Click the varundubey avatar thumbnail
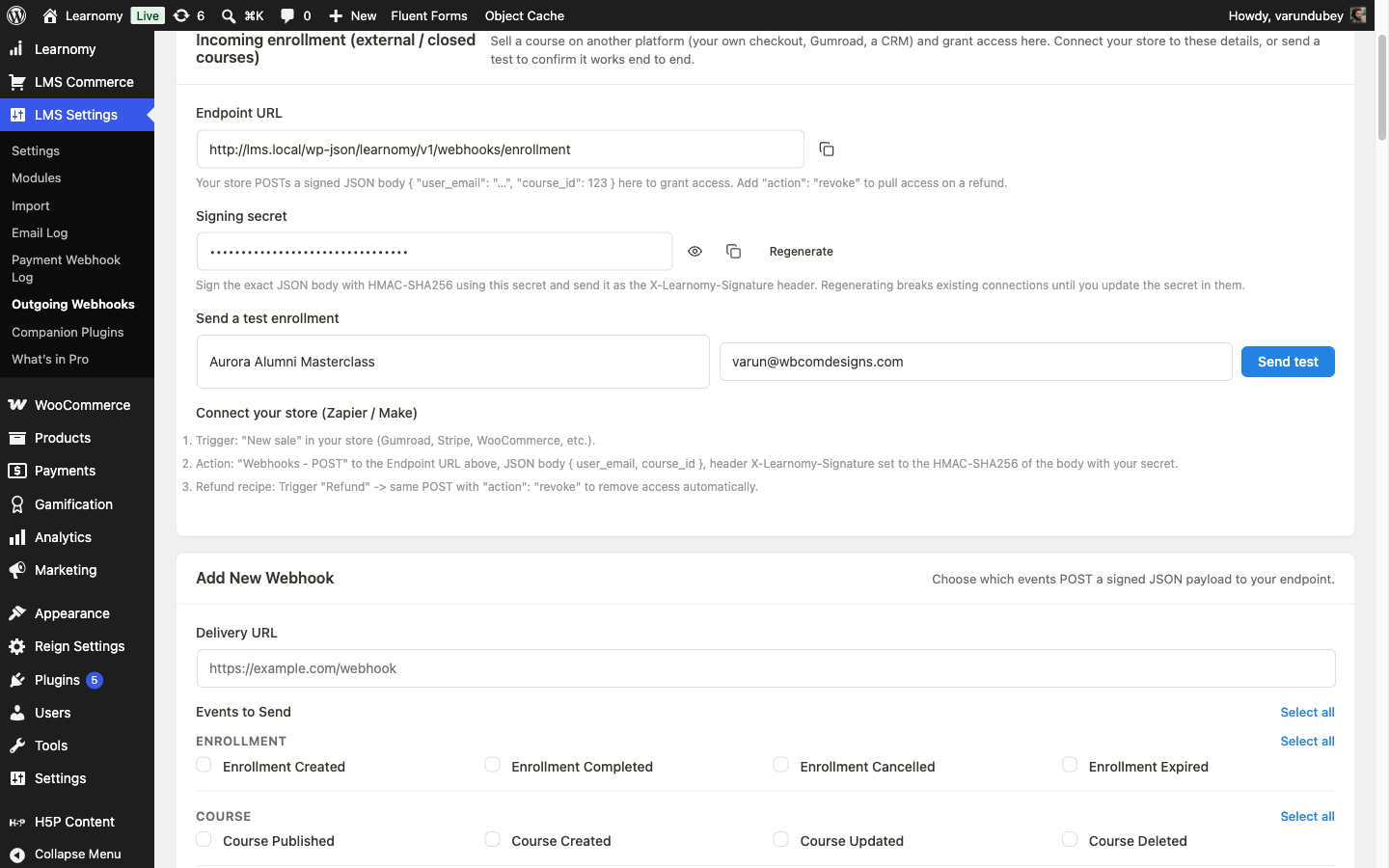 point(1358,15)
